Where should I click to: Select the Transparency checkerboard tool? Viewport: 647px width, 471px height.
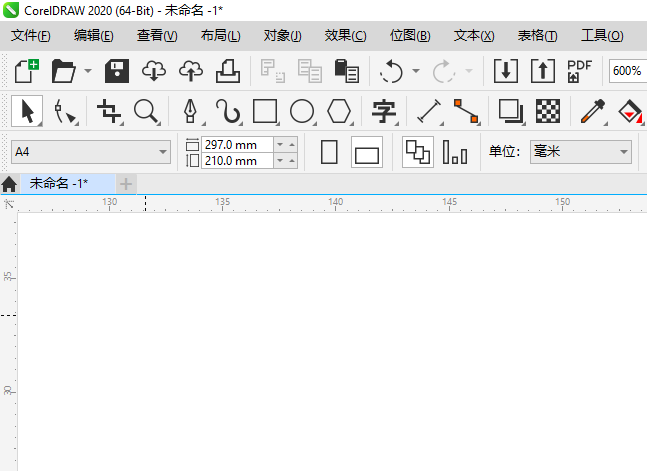point(548,111)
